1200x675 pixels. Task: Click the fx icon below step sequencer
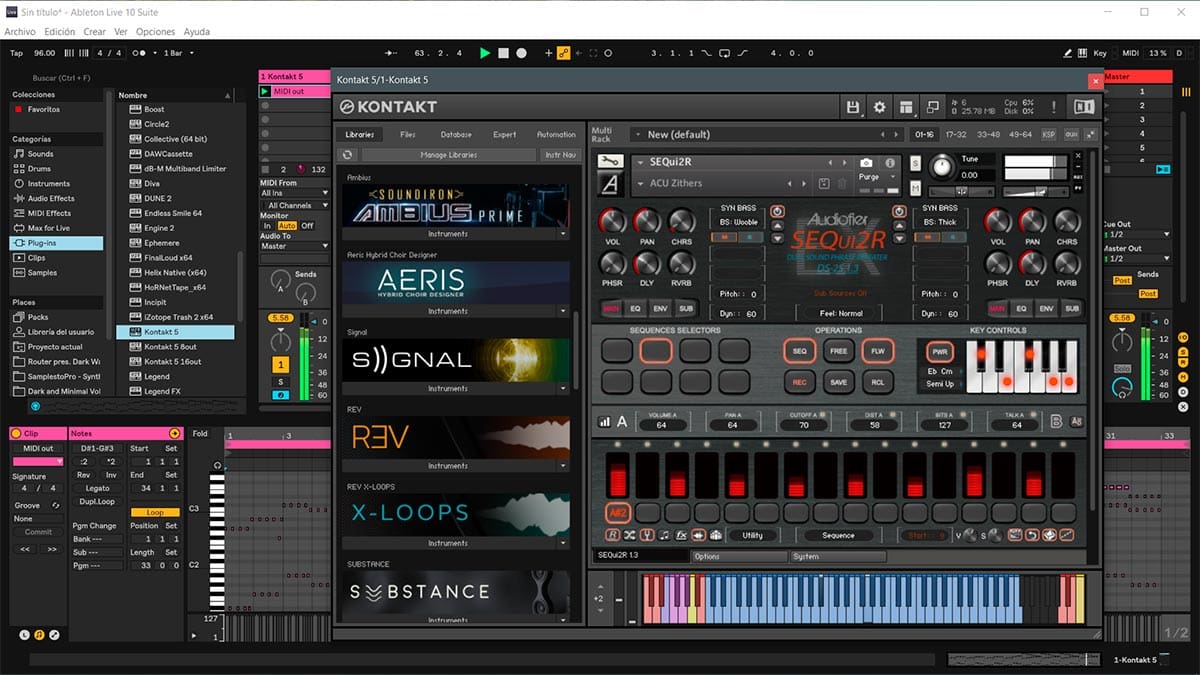coord(681,535)
